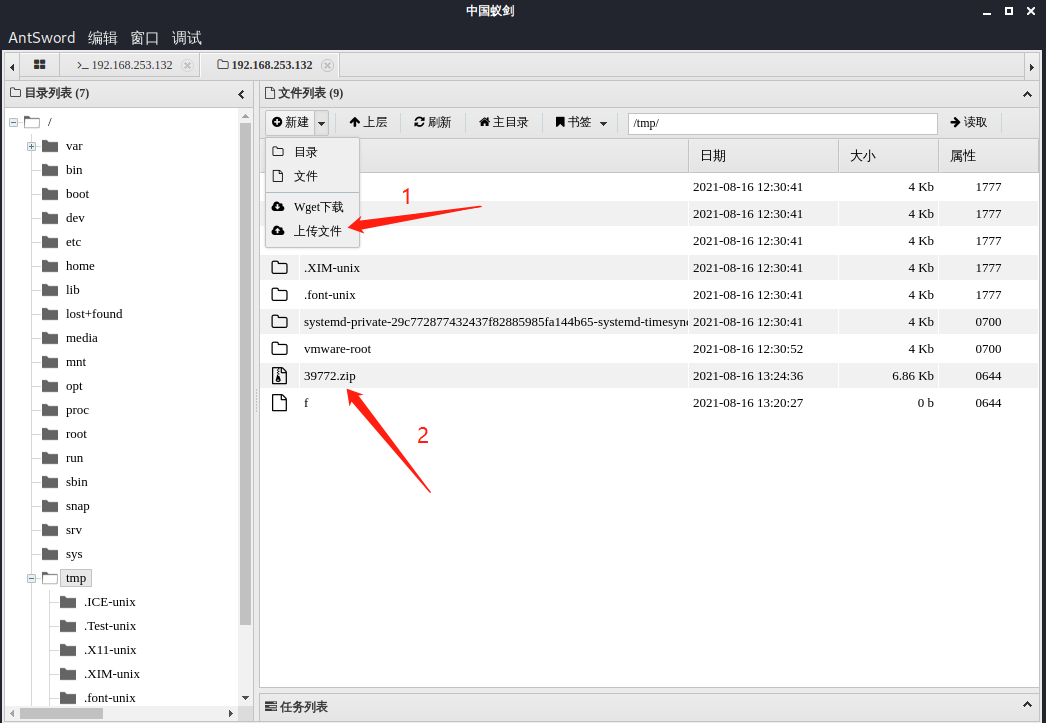Collapse the 文件列表 panel with the chevron
This screenshot has height=723, width=1046.
point(1027,94)
